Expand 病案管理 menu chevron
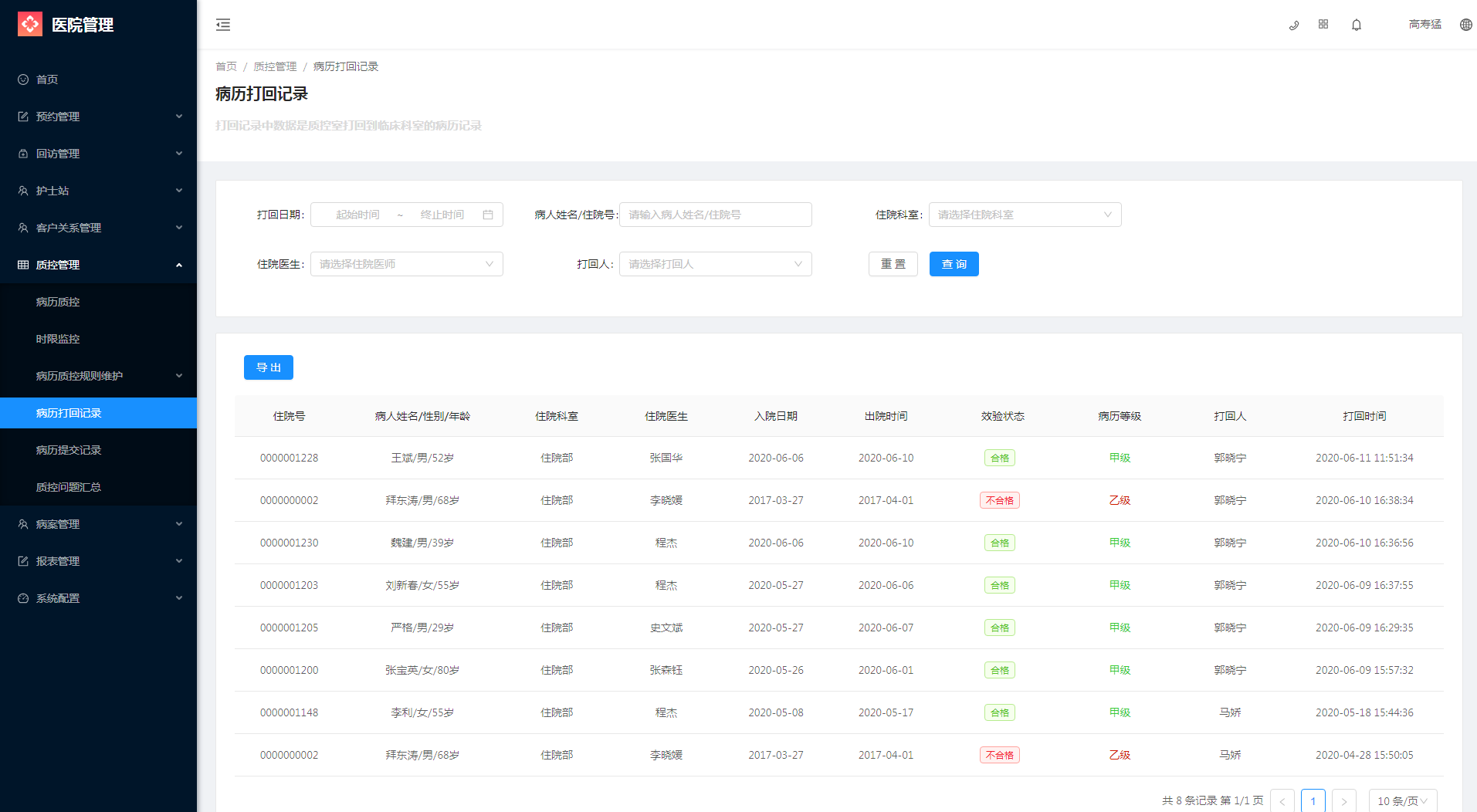This screenshot has width=1477, height=812. [179, 524]
